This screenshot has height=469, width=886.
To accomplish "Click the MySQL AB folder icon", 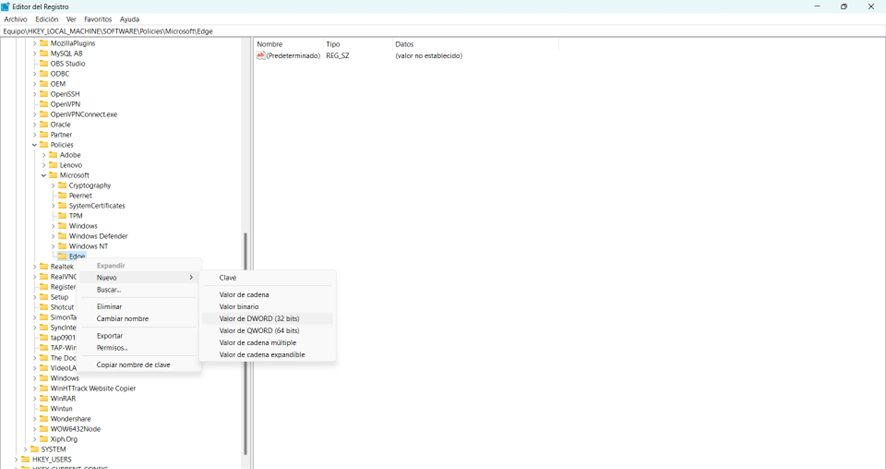I will [x=44, y=53].
